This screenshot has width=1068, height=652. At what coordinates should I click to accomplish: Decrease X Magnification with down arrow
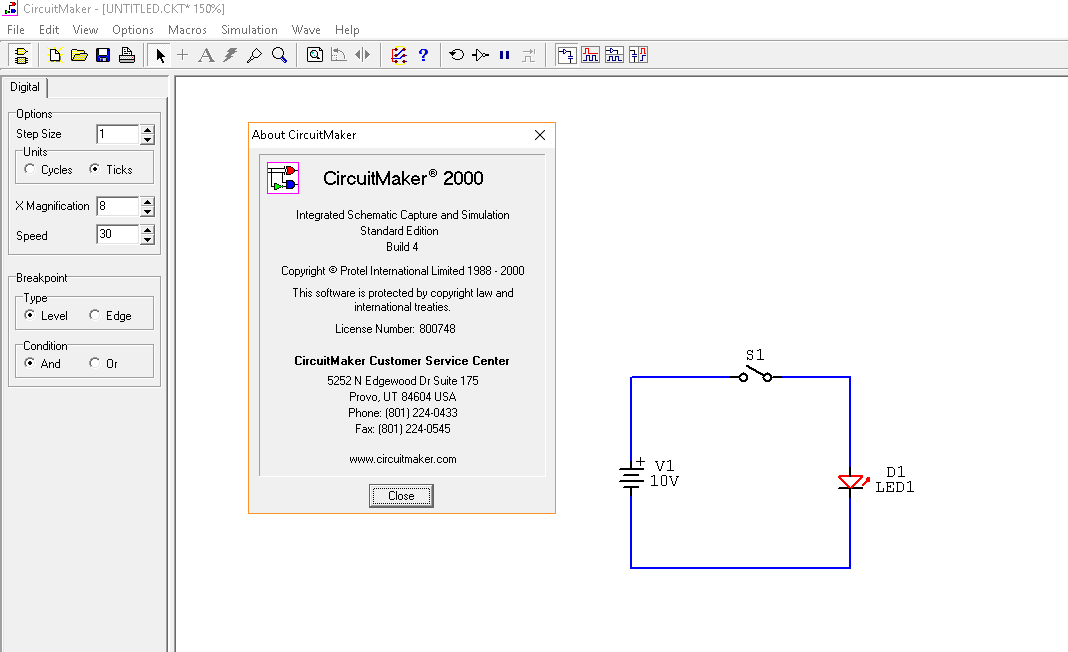click(x=147, y=211)
